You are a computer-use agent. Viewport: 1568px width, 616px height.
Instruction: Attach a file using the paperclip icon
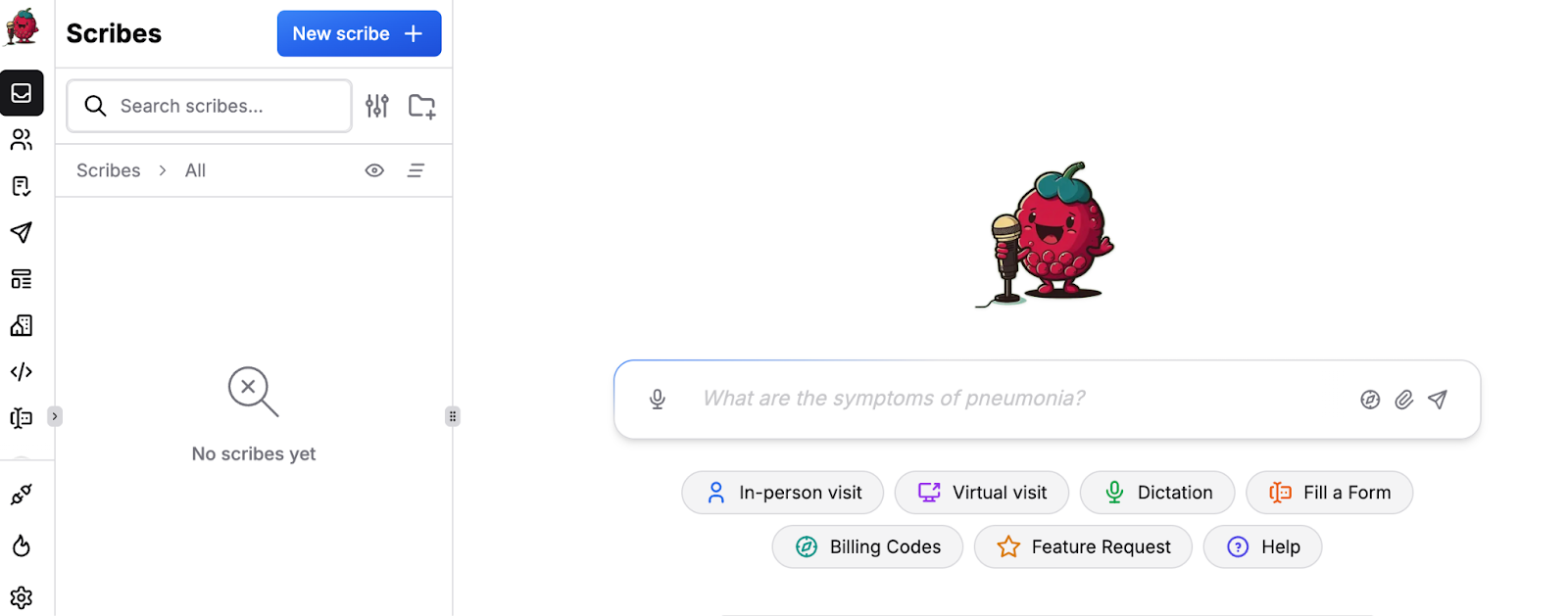1403,399
